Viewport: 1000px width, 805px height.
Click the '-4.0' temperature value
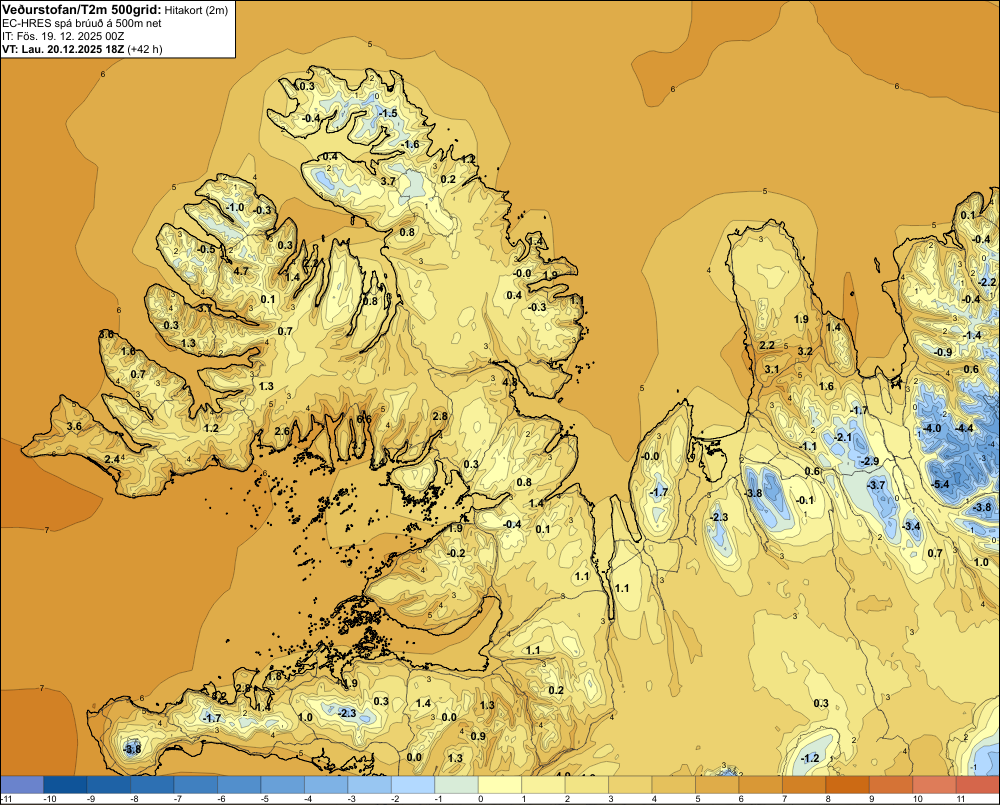click(932, 428)
